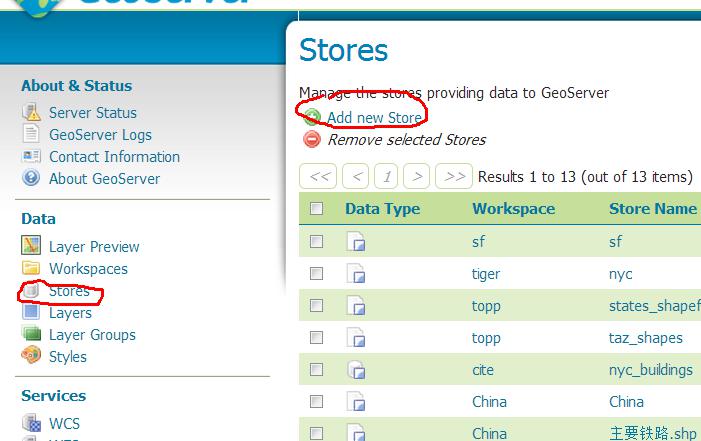Screen dimensions: 701x441
Task: Open Stores page from sidebar
Action: 69,291
